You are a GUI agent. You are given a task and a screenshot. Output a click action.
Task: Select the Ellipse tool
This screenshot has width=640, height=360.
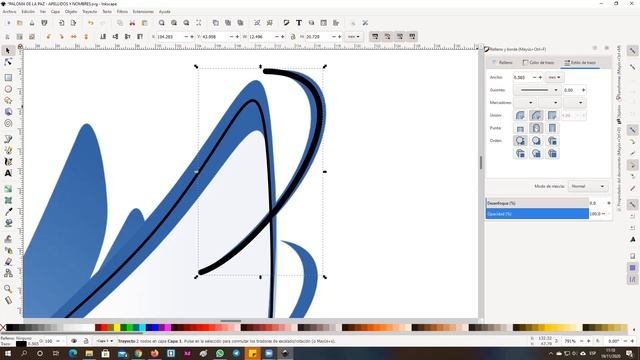point(8,89)
